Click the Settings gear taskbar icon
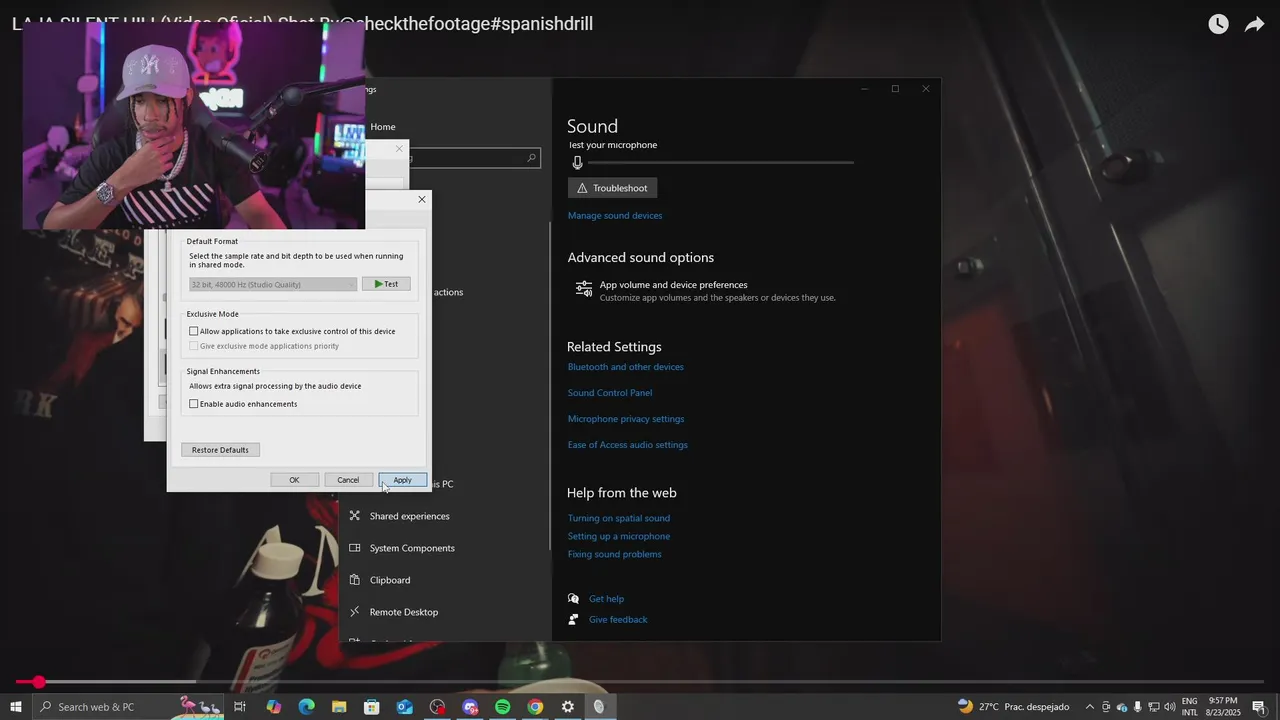This screenshot has height=720, width=1280. (x=568, y=707)
